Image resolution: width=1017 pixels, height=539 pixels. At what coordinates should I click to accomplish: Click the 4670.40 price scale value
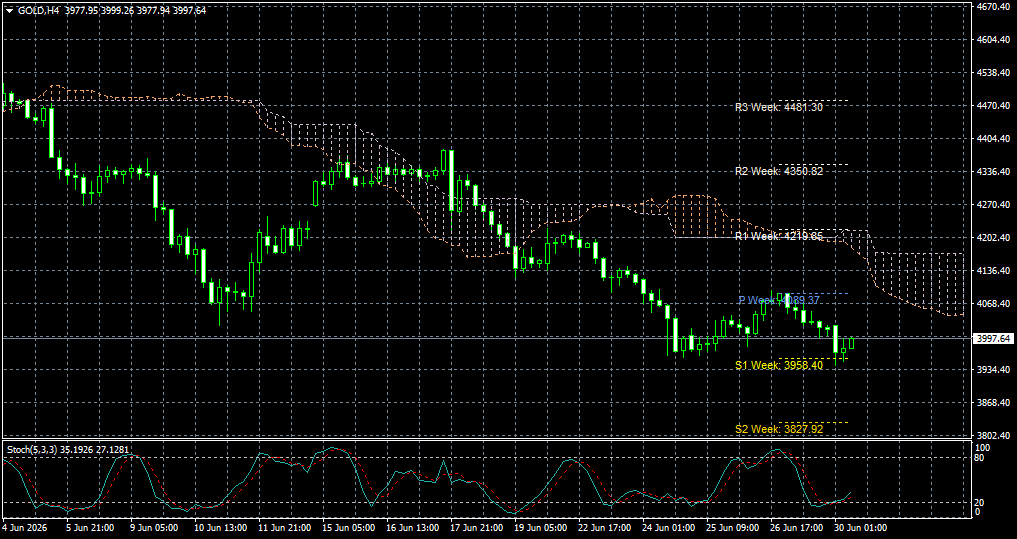(993, 6)
